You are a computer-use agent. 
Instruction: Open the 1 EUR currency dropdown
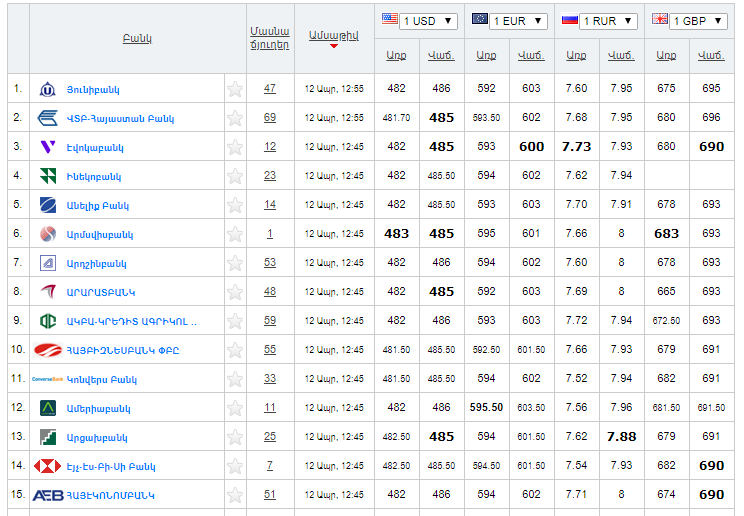(x=518, y=21)
